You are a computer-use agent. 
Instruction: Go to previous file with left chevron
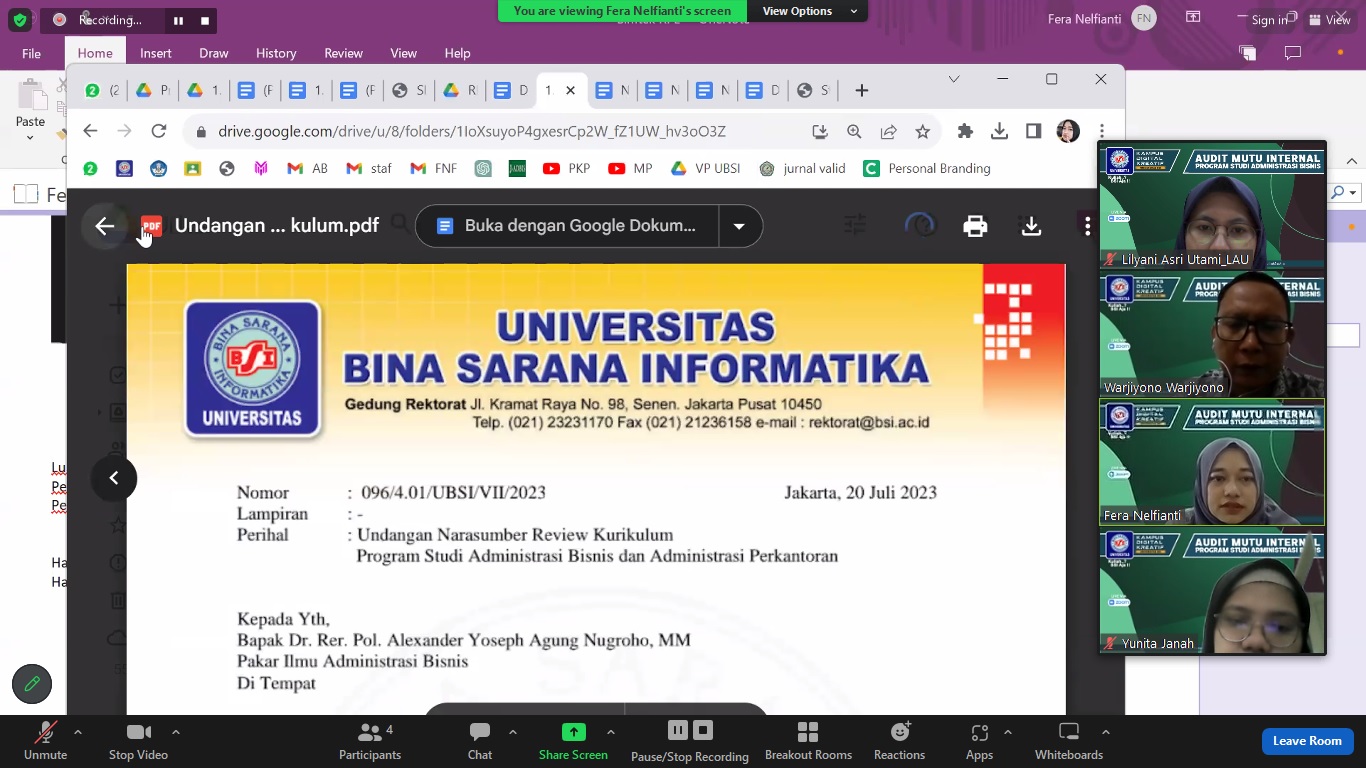click(114, 478)
